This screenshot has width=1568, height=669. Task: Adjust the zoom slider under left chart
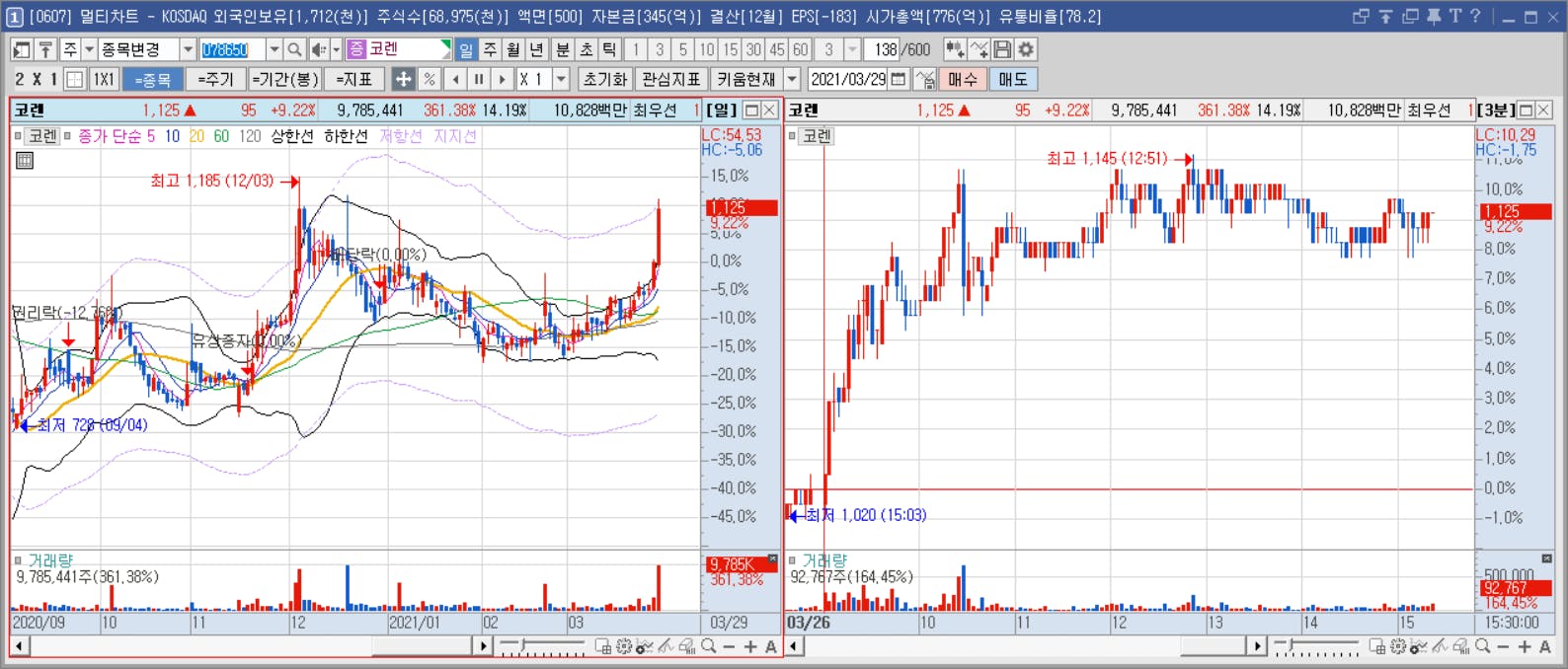click(543, 647)
